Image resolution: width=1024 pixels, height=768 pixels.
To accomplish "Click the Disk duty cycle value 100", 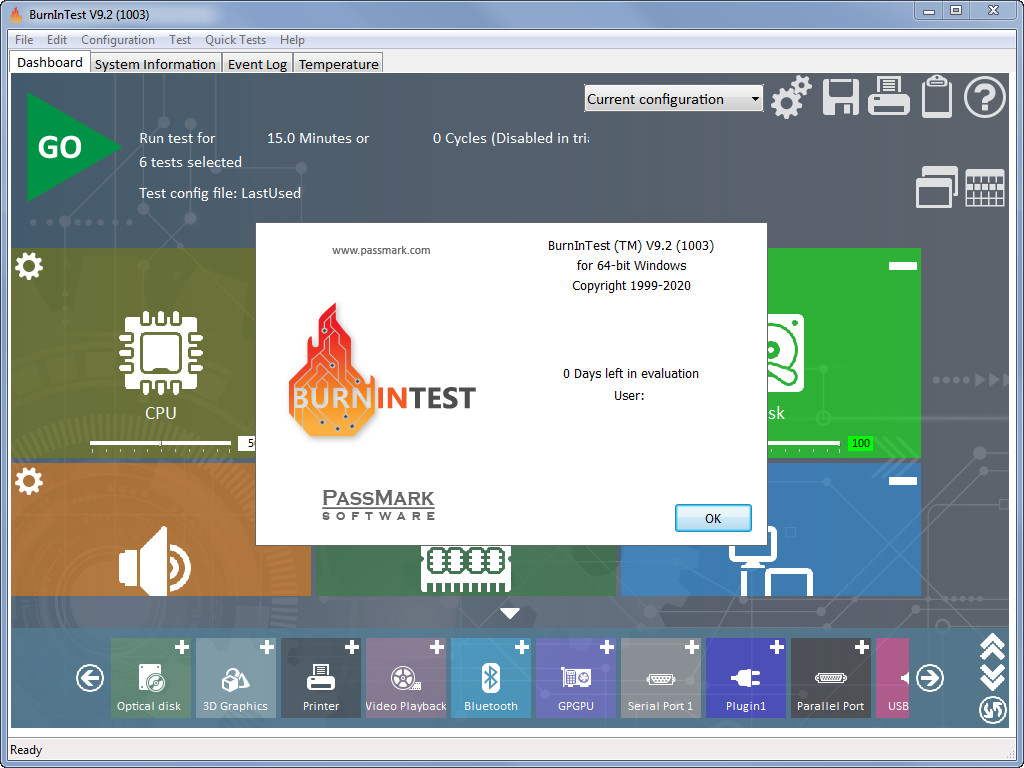I will [x=860, y=443].
